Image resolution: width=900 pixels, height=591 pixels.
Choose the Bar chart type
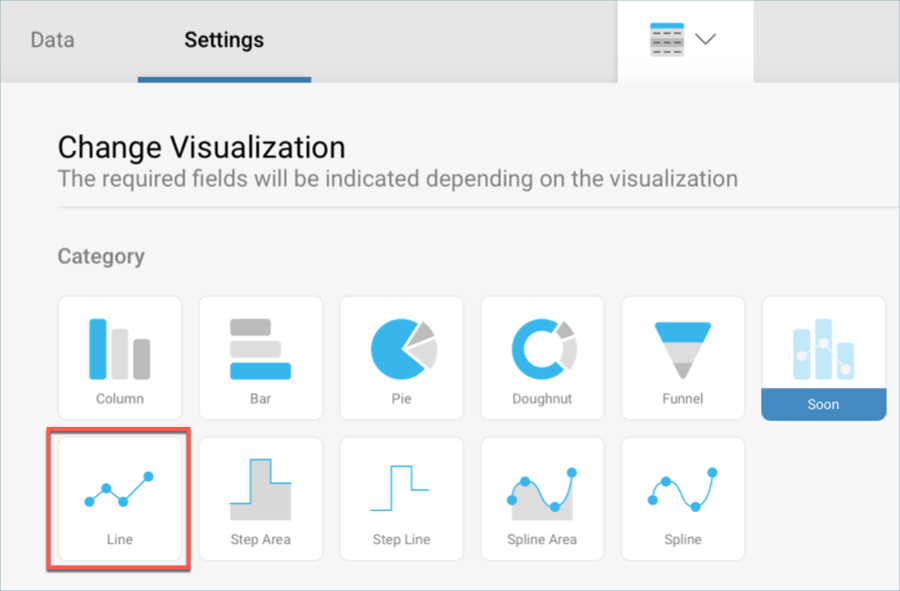260,357
